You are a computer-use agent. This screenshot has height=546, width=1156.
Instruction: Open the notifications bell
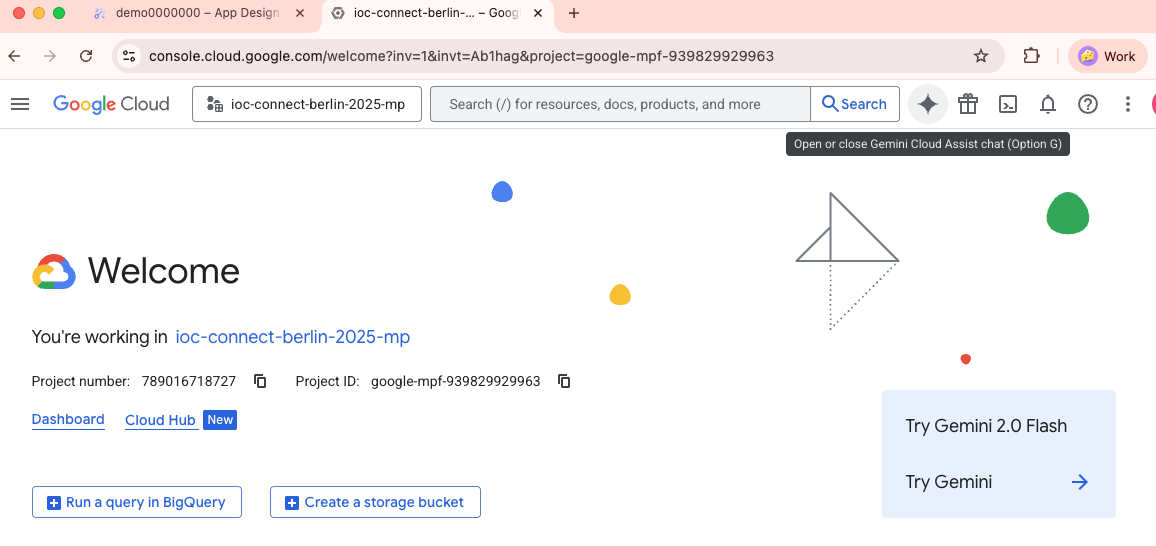[1048, 104]
